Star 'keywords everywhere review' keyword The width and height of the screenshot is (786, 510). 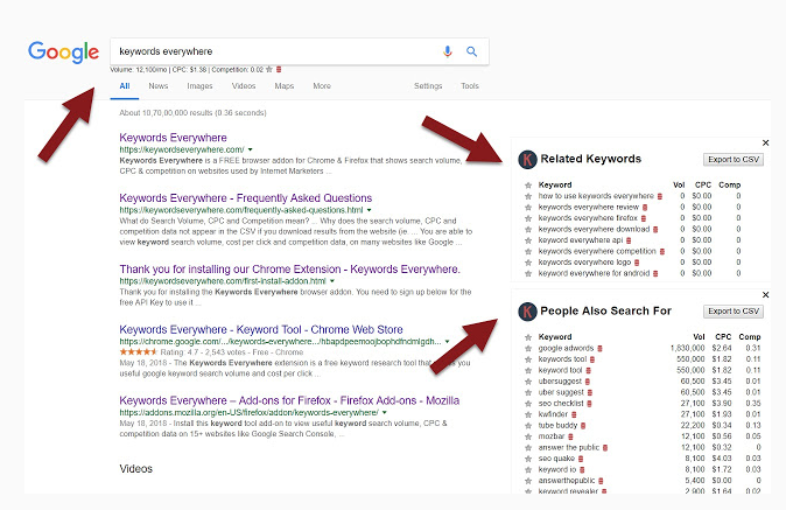528,208
